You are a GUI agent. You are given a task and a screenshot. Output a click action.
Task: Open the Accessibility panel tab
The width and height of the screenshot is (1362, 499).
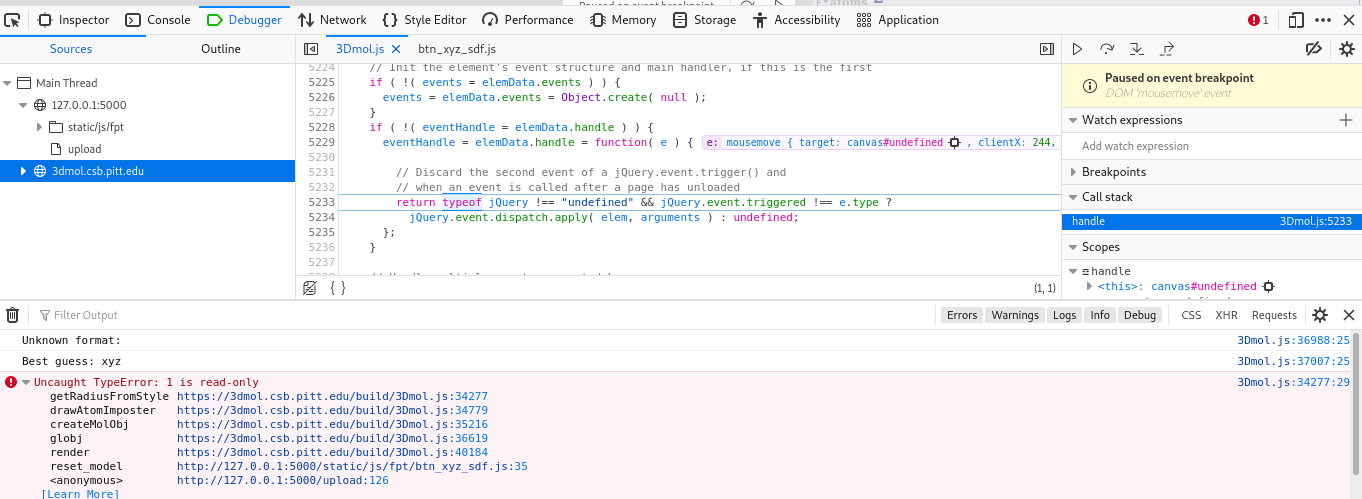click(x=797, y=20)
